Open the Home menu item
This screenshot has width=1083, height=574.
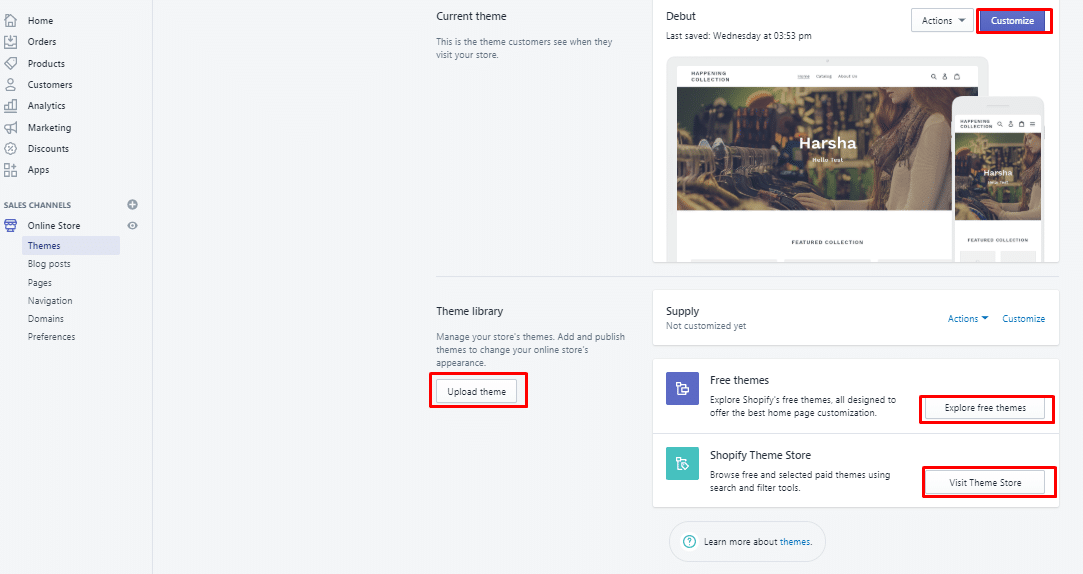pyautogui.click(x=40, y=21)
